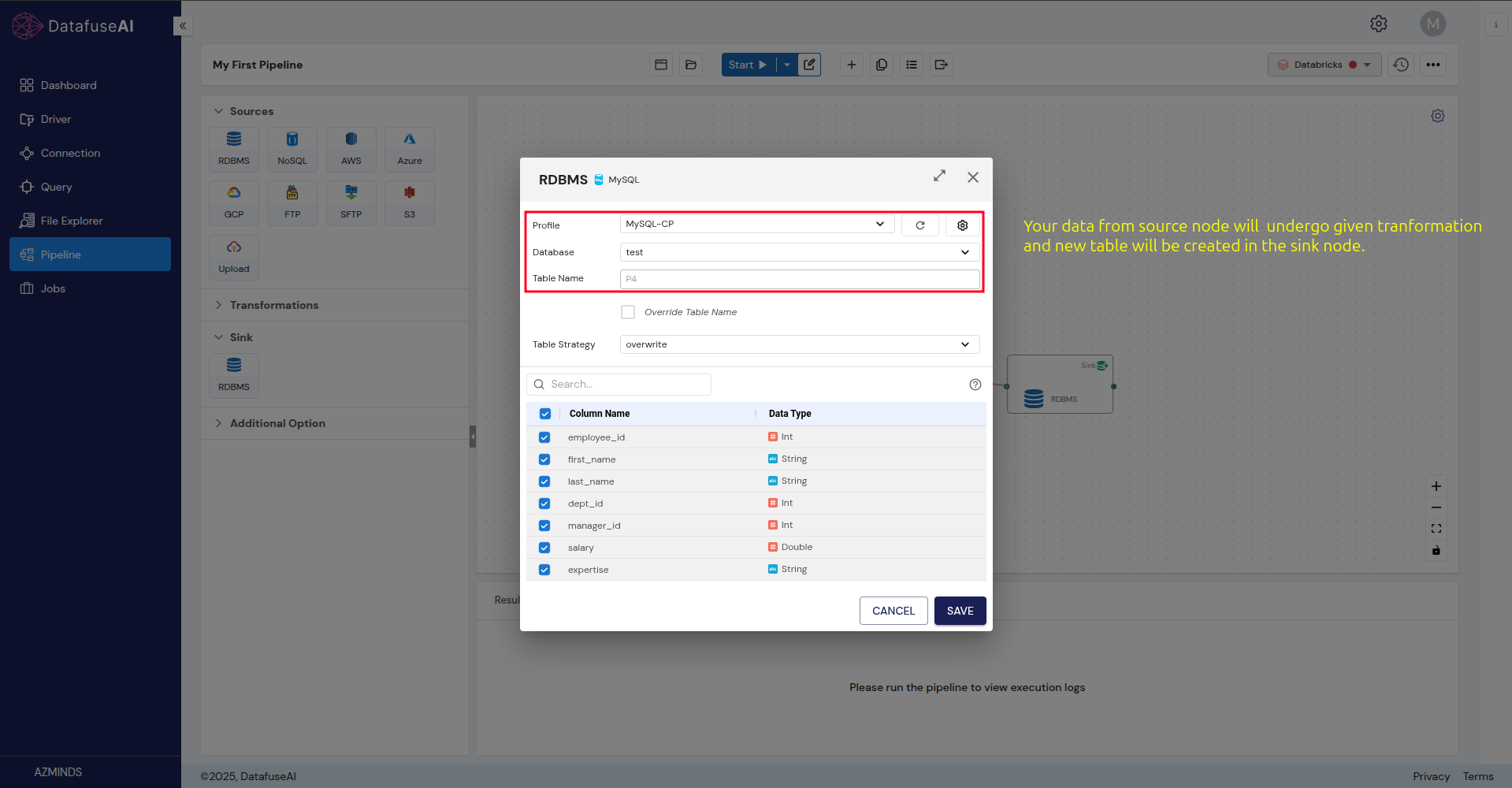Open Dashboard from the sidebar
The height and width of the screenshot is (788, 1512).
69,85
